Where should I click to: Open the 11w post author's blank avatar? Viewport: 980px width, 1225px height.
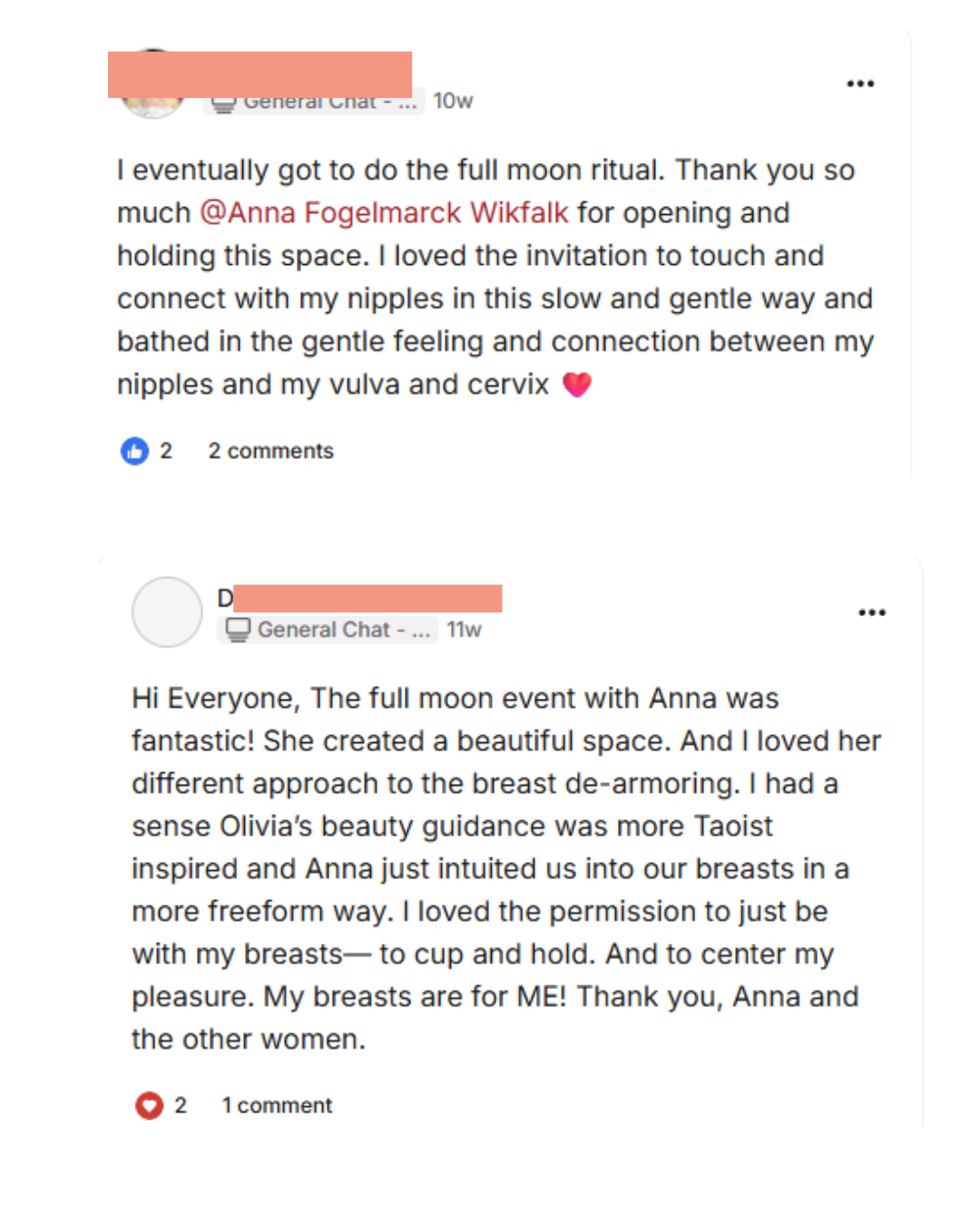(167, 612)
